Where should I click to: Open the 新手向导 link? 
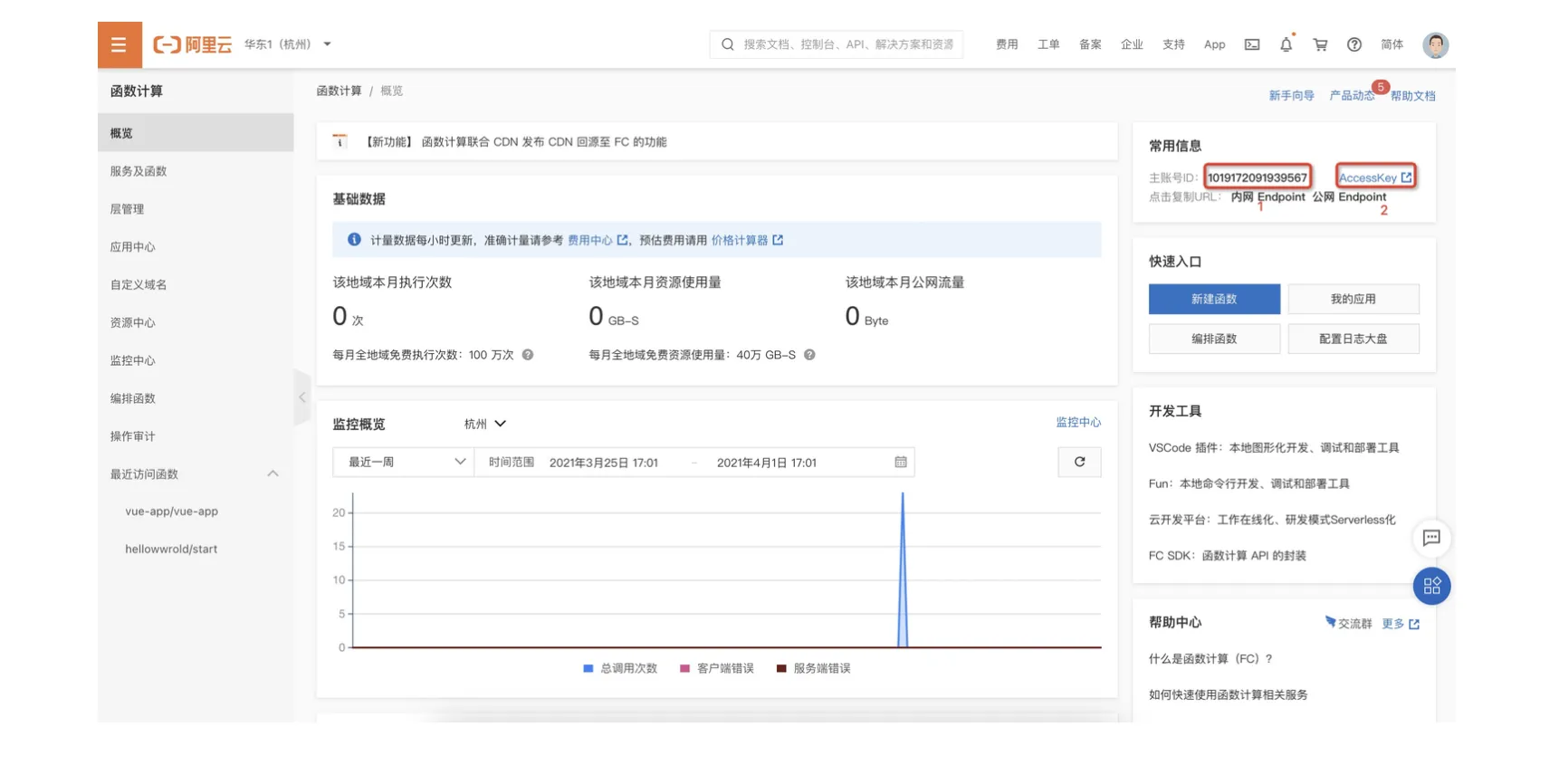pos(1291,96)
